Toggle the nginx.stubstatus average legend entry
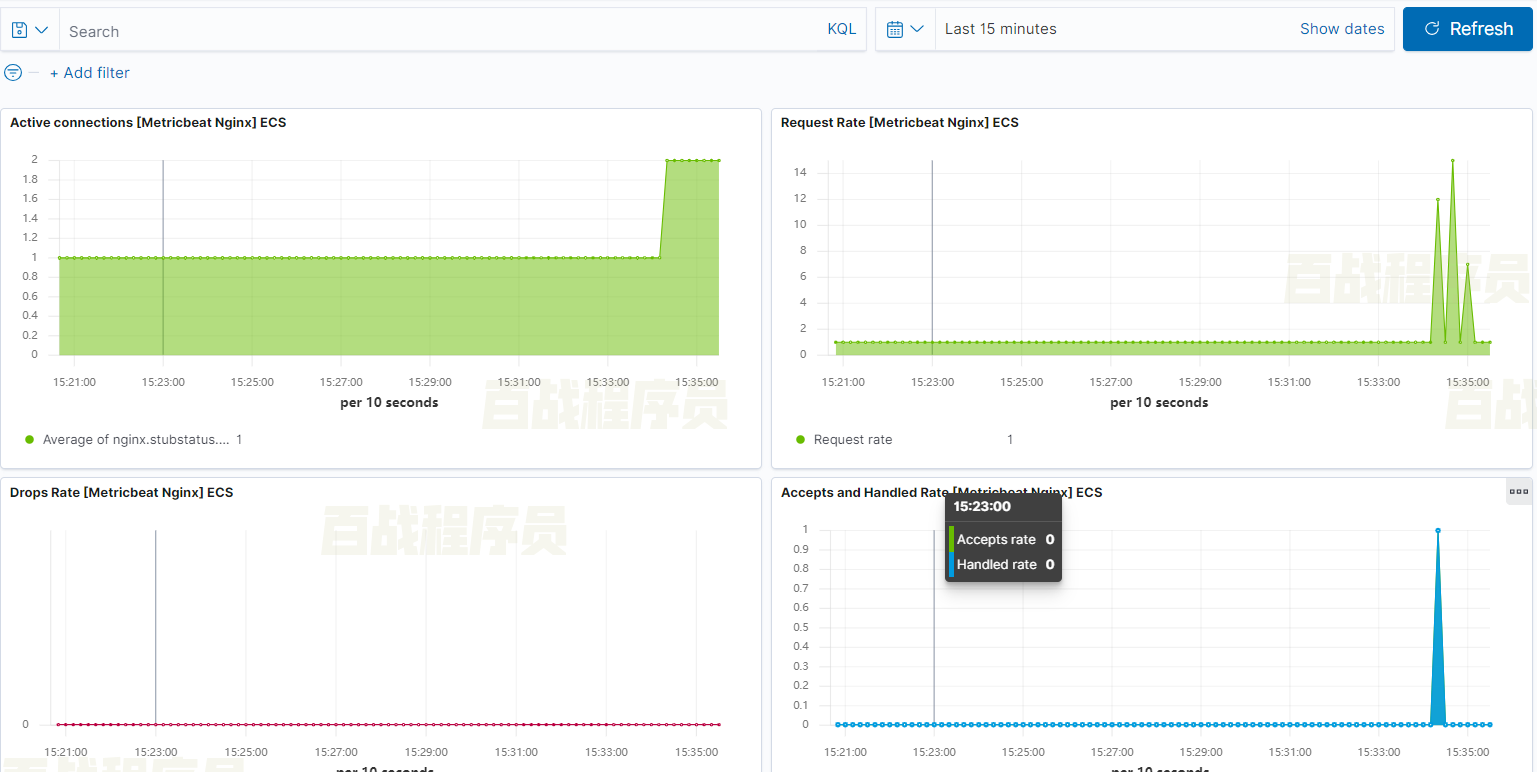Image resolution: width=1537 pixels, height=772 pixels. coord(135,439)
